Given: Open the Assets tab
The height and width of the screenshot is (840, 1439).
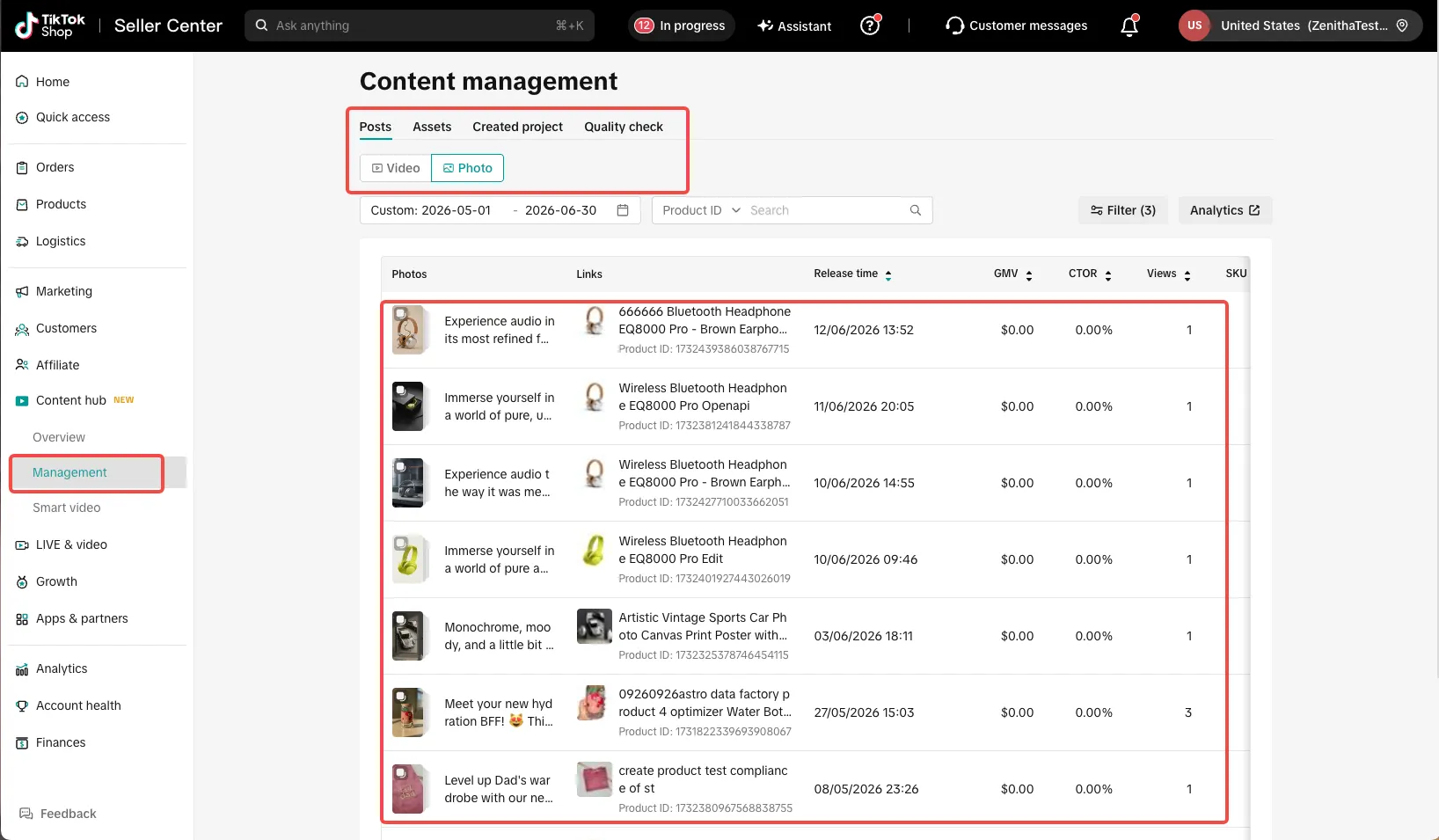Looking at the screenshot, I should (432, 127).
